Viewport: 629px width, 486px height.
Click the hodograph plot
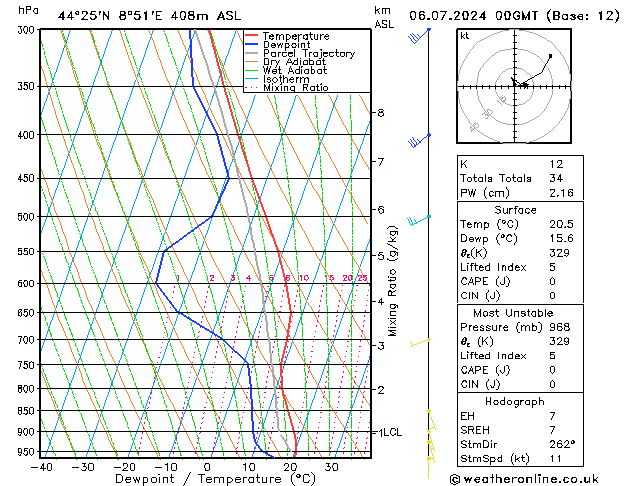click(x=514, y=86)
